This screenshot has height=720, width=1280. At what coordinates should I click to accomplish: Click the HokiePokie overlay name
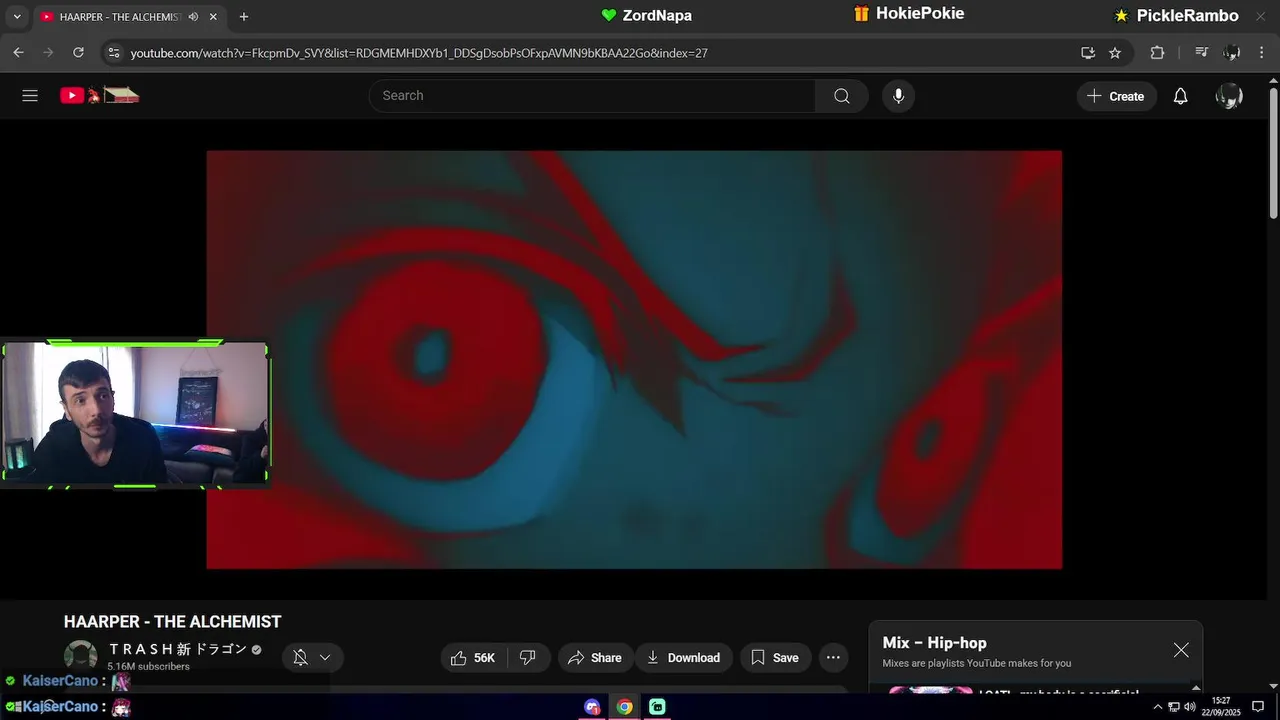pyautogui.click(x=920, y=14)
